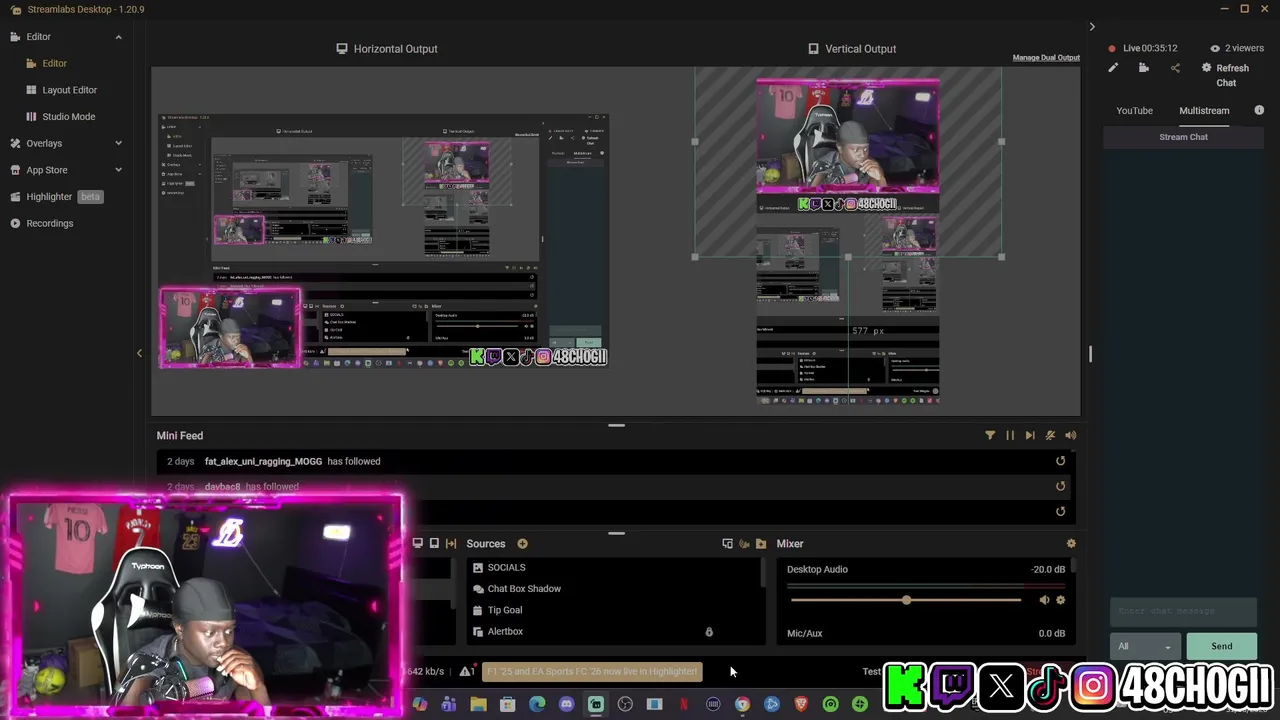Image resolution: width=1280 pixels, height=720 pixels.
Task: Expand the Overlays section chevron
Action: click(118, 143)
